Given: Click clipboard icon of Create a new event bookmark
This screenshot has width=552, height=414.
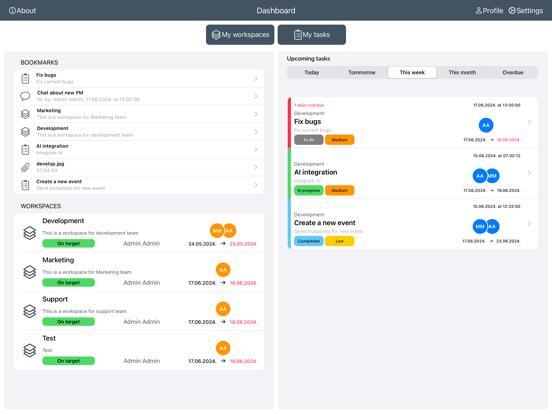Looking at the screenshot, I should [x=25, y=185].
